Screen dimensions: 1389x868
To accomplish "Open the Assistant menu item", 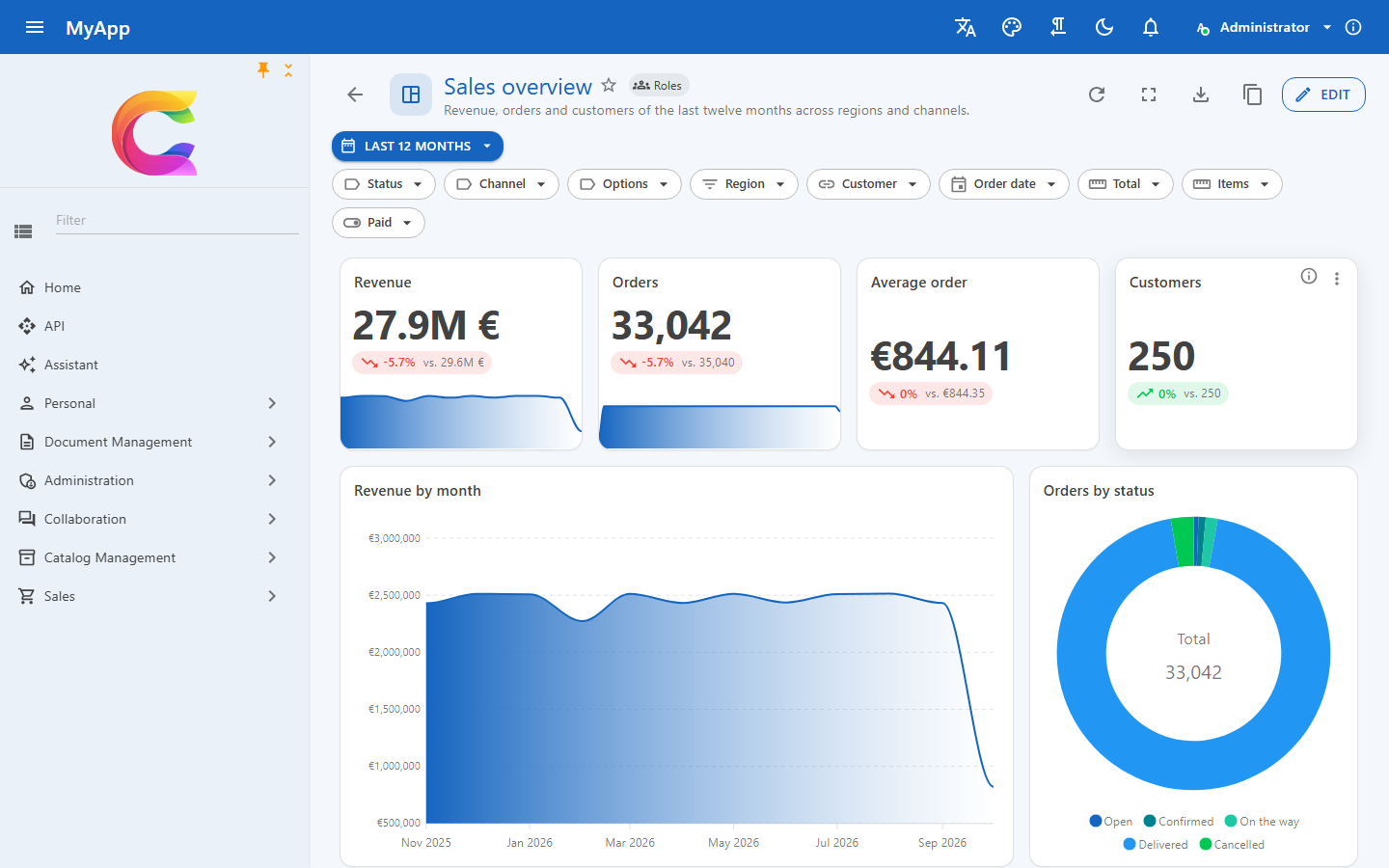I will (x=154, y=365).
